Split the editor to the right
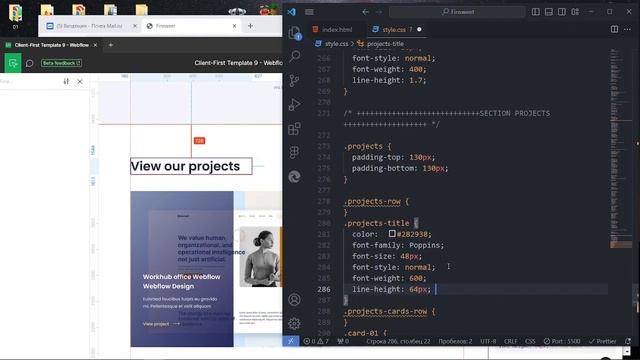Image resolution: width=640 pixels, height=360 pixels. tap(614, 29)
